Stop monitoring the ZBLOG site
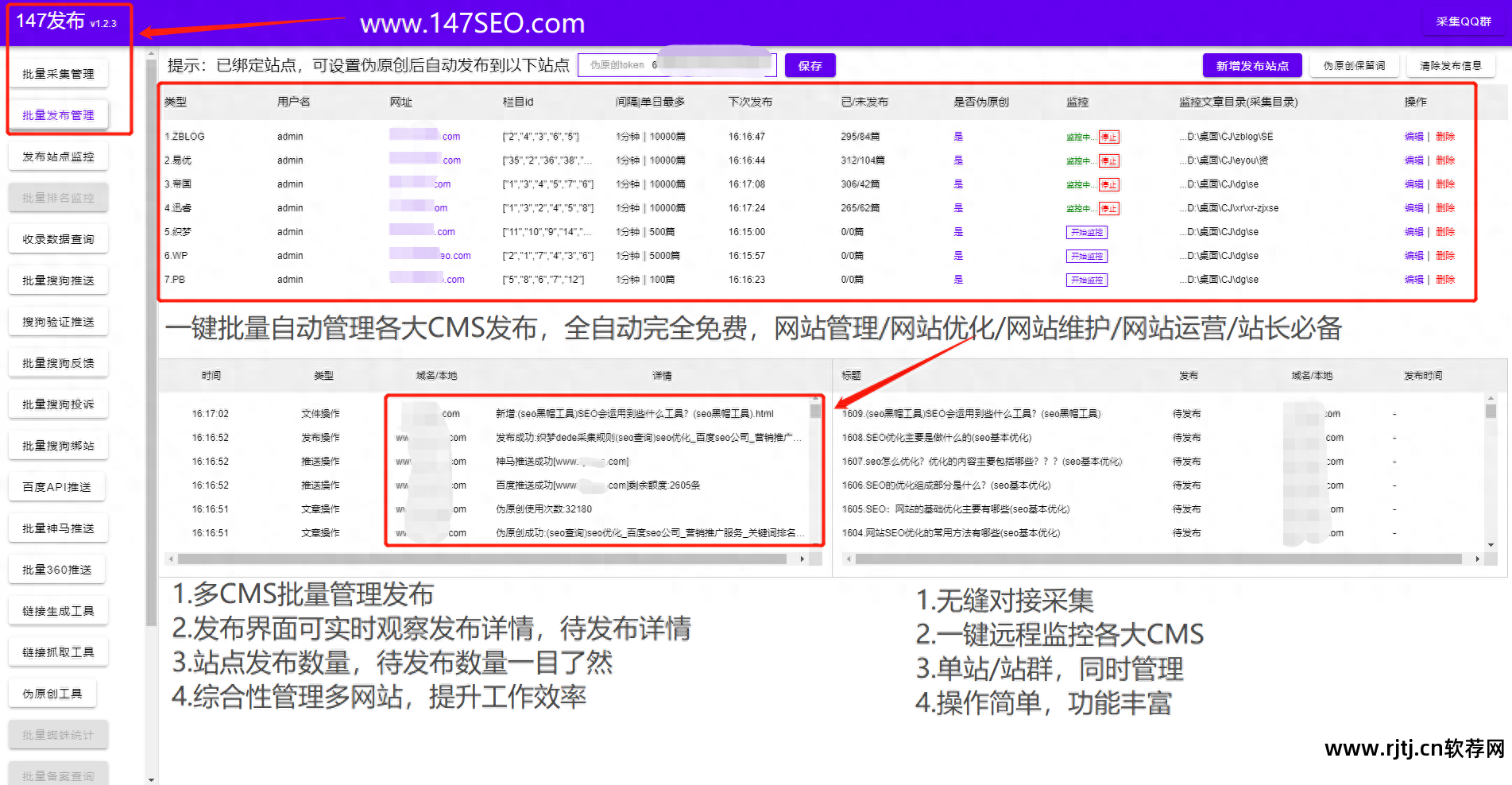Screen dimensions: 1512x785 1109,136
